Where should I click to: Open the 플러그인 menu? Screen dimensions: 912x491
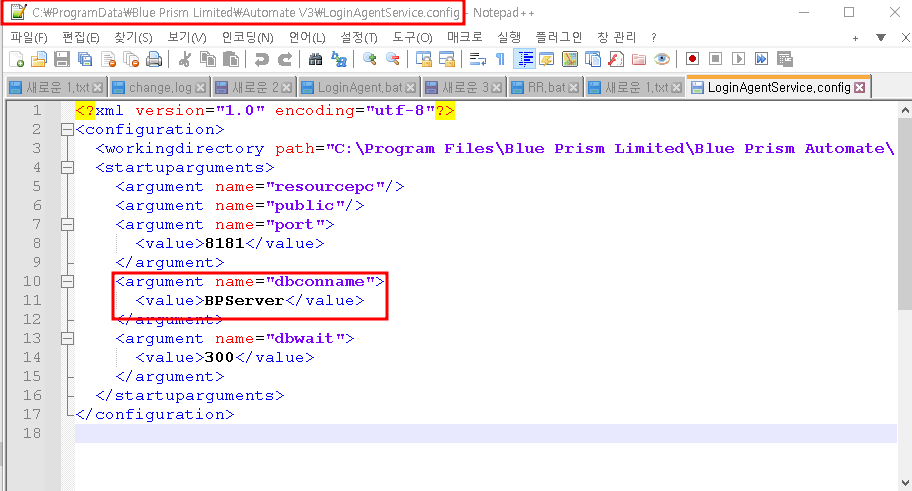[558, 37]
